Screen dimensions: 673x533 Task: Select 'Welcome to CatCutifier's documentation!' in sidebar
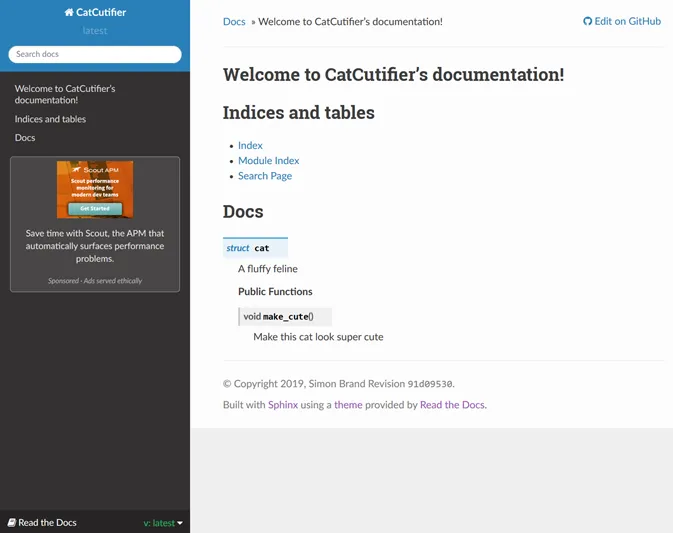(65, 94)
